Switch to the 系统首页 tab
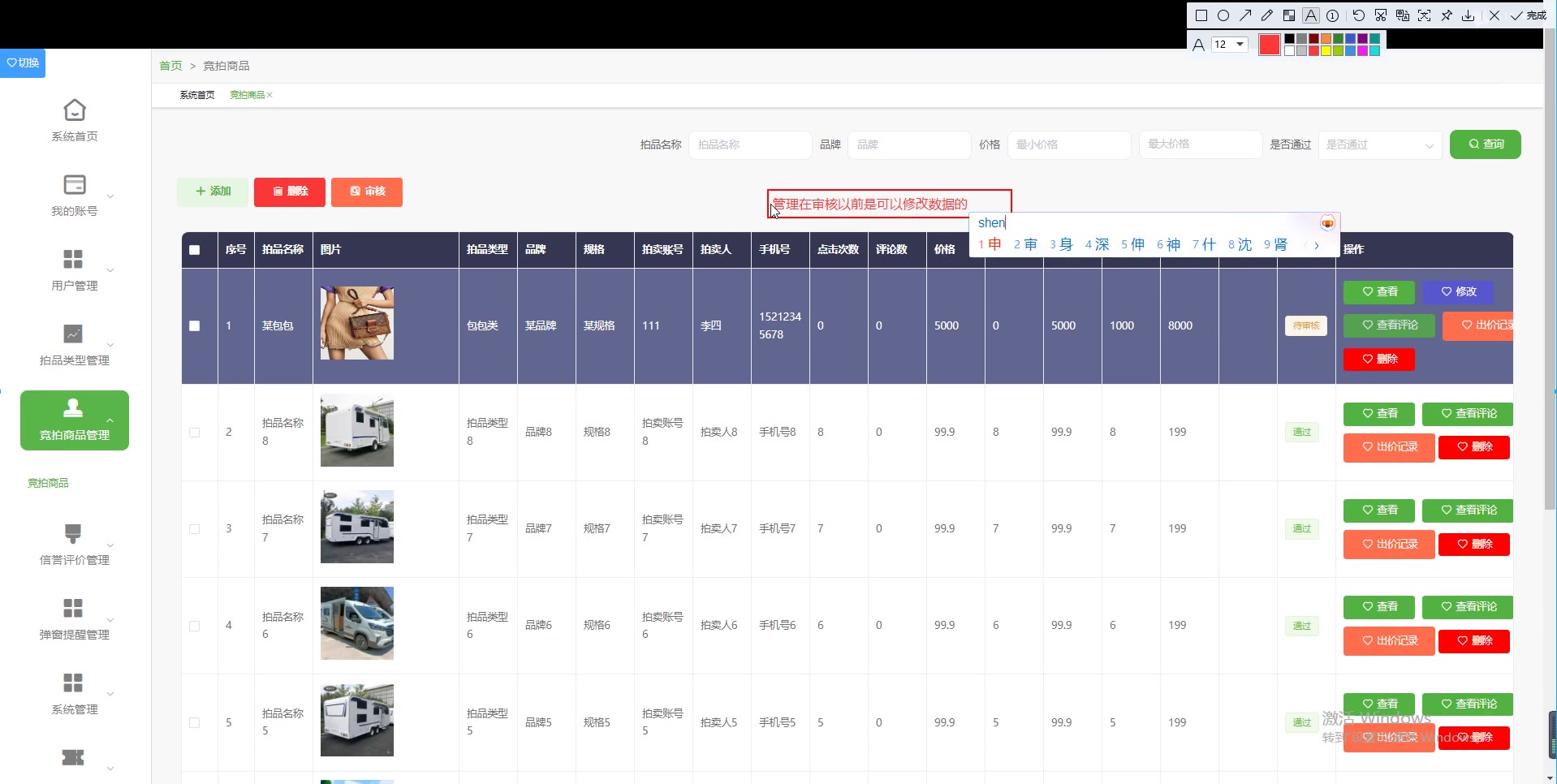This screenshot has height=784, width=1557. click(x=197, y=95)
